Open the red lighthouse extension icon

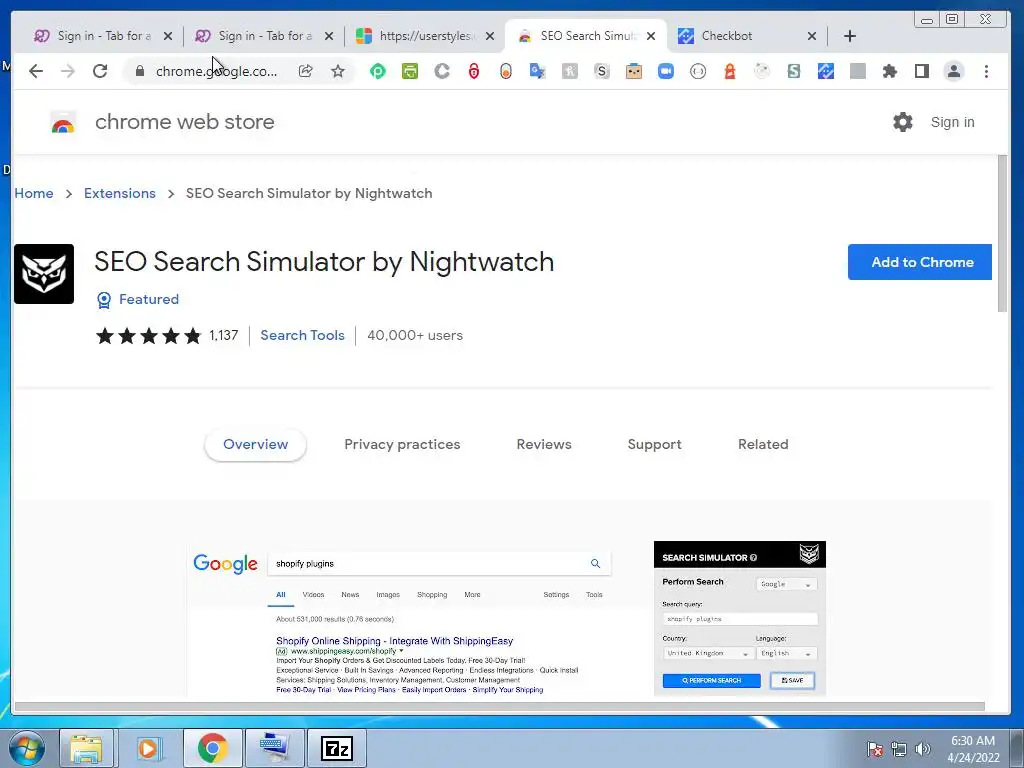pos(730,71)
